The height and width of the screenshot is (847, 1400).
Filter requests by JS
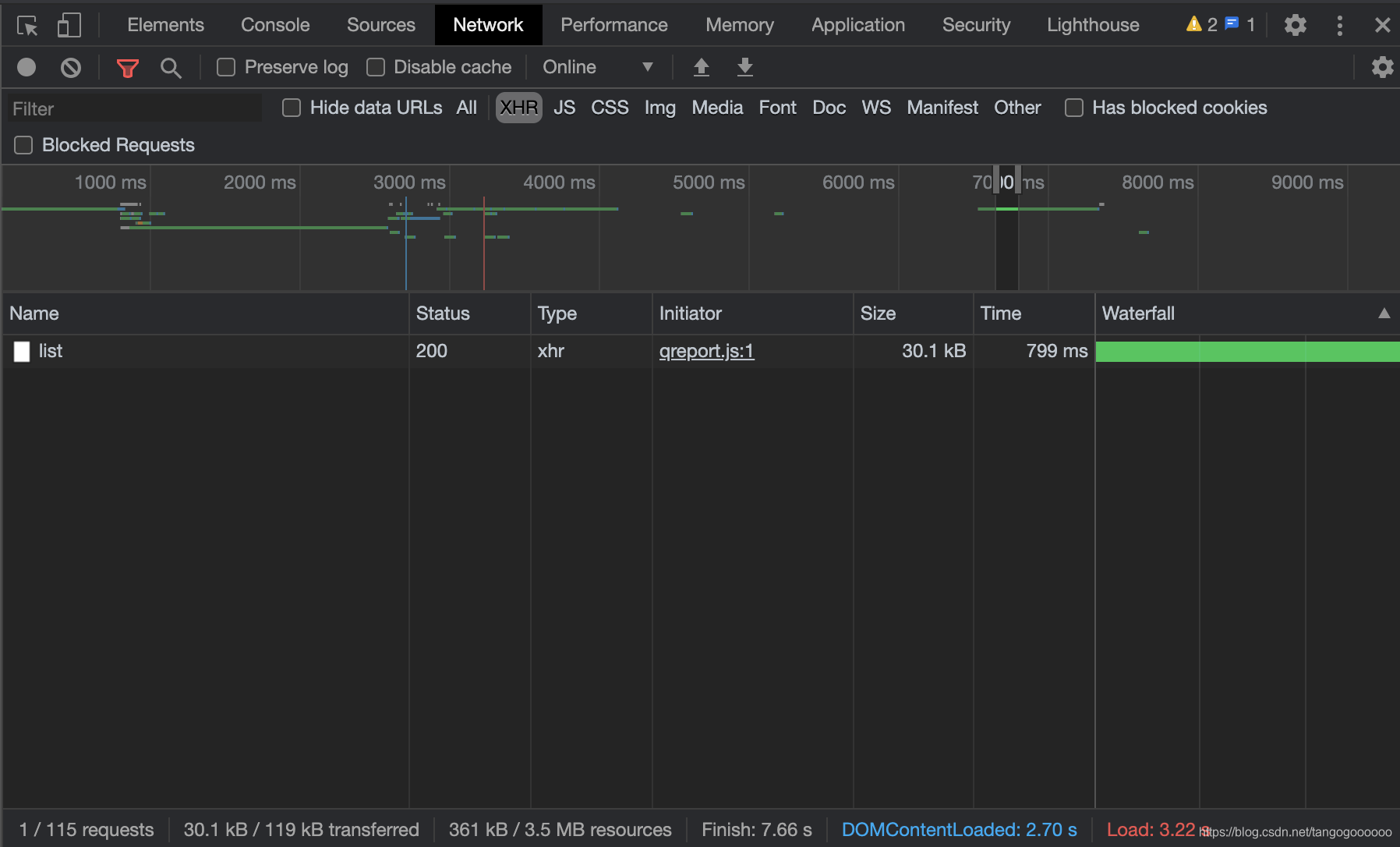tap(564, 108)
